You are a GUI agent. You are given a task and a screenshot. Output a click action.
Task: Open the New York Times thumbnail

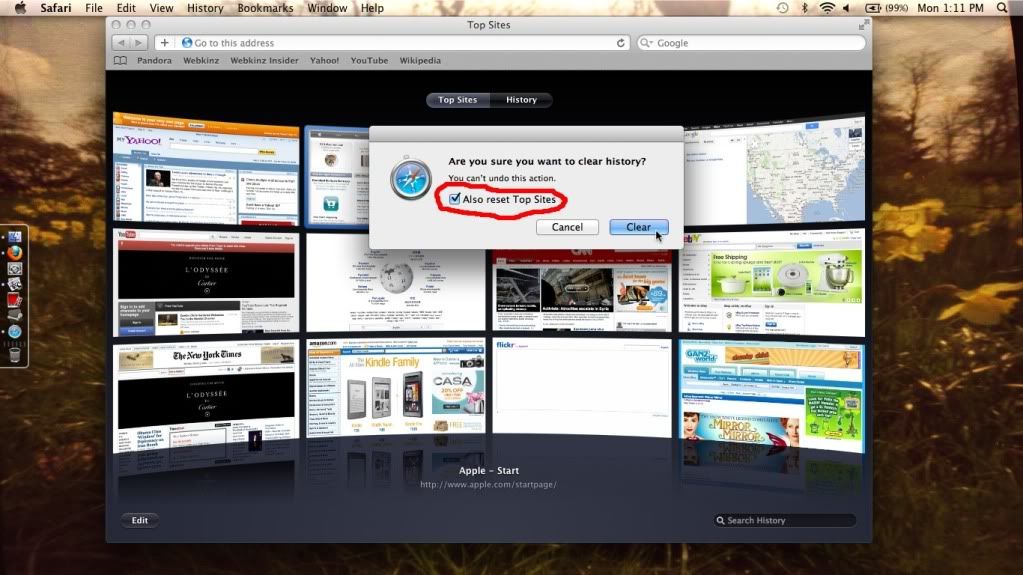206,396
